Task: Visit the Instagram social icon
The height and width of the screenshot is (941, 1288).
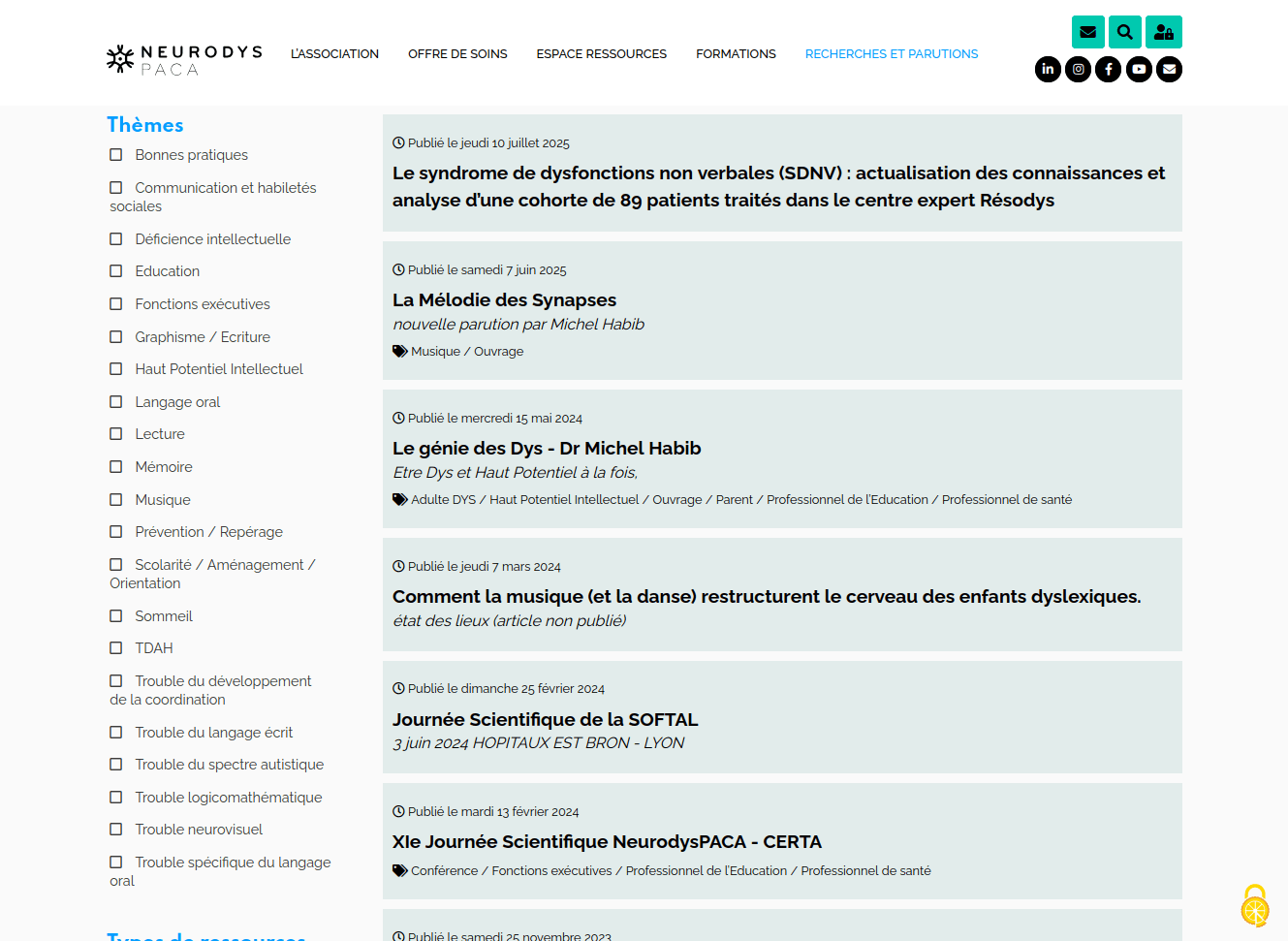Action: pos(1078,69)
